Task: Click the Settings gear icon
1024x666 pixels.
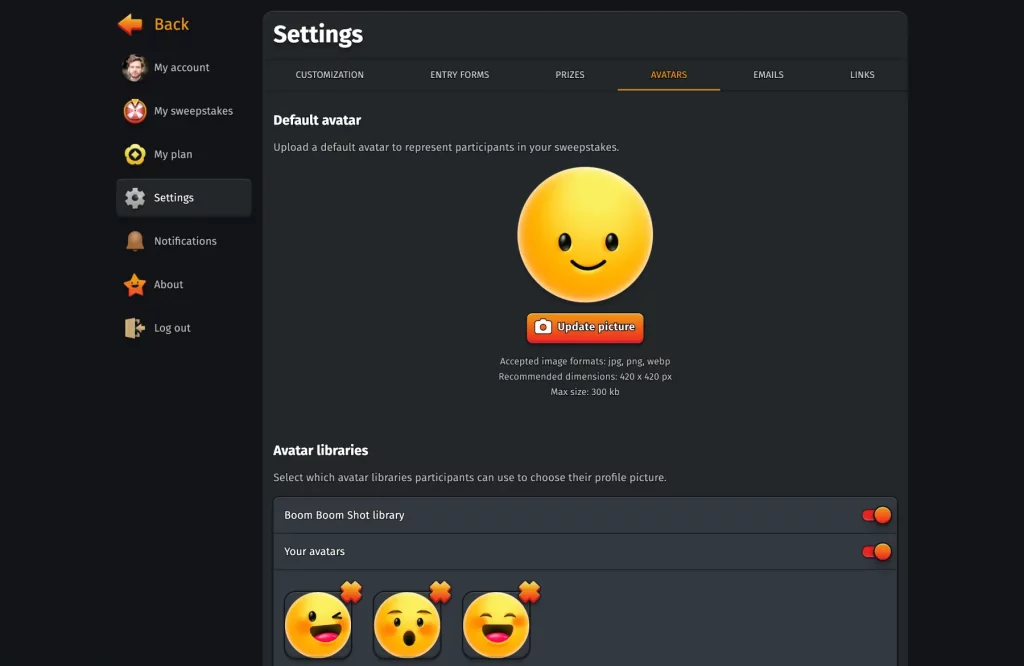Action: 135,198
